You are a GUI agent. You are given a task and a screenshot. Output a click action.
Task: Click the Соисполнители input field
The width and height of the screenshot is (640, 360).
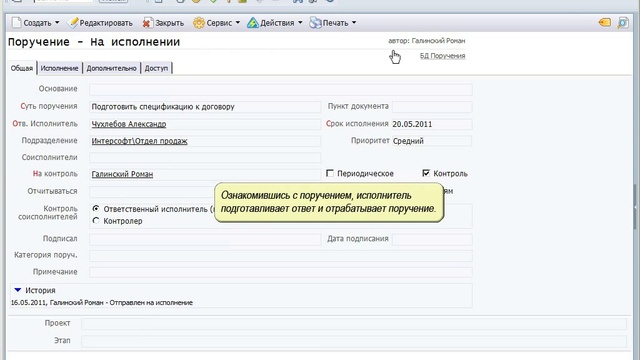click(205, 158)
